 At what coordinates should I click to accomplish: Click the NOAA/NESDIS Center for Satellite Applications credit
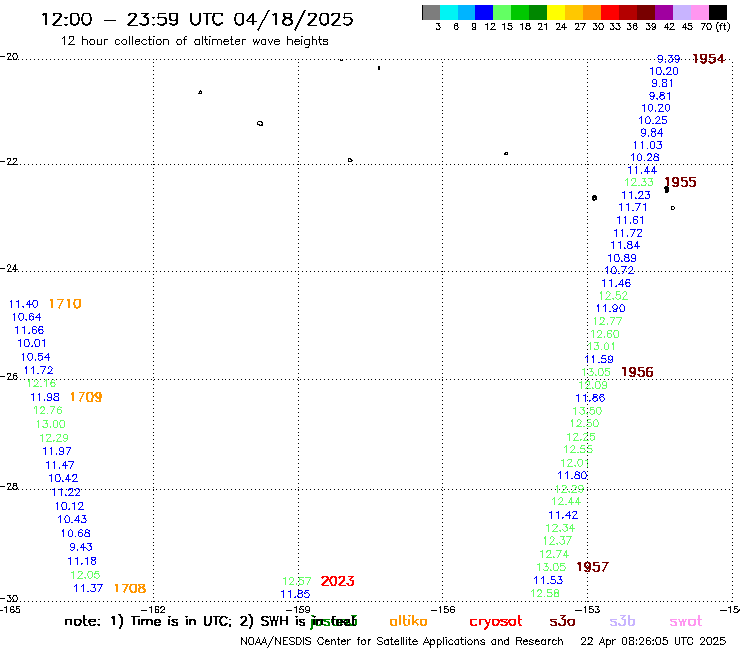402,642
